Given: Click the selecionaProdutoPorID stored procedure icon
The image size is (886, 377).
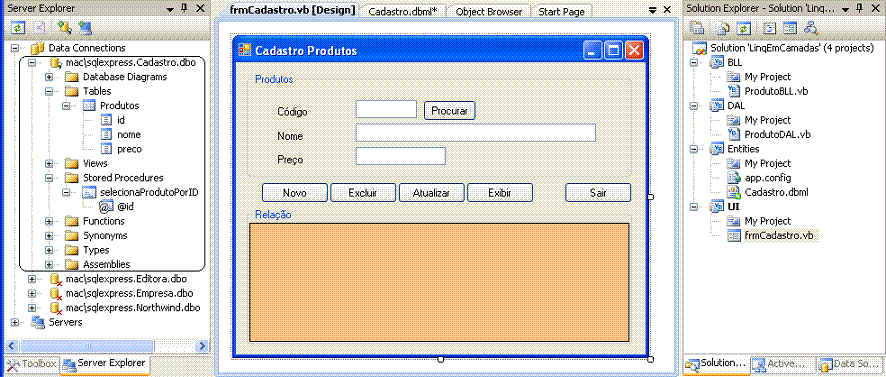Looking at the screenshot, I should [x=89, y=192].
